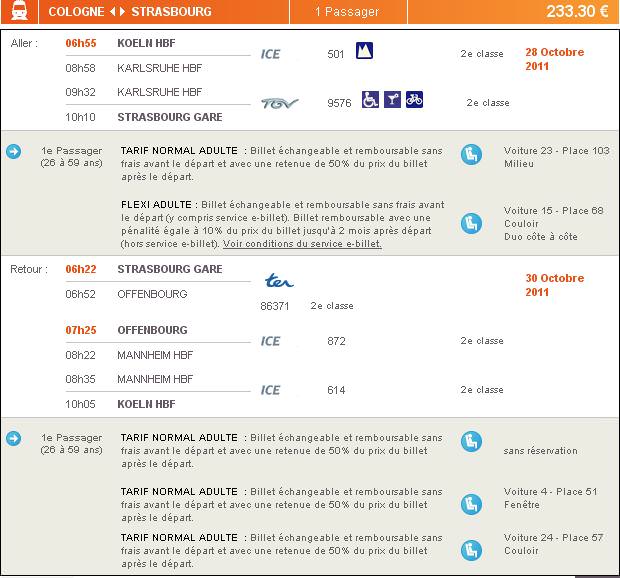The width and height of the screenshot is (620, 578).
Task: Click the ICE 501 mountain pictogram icon
Action: click(x=364, y=51)
